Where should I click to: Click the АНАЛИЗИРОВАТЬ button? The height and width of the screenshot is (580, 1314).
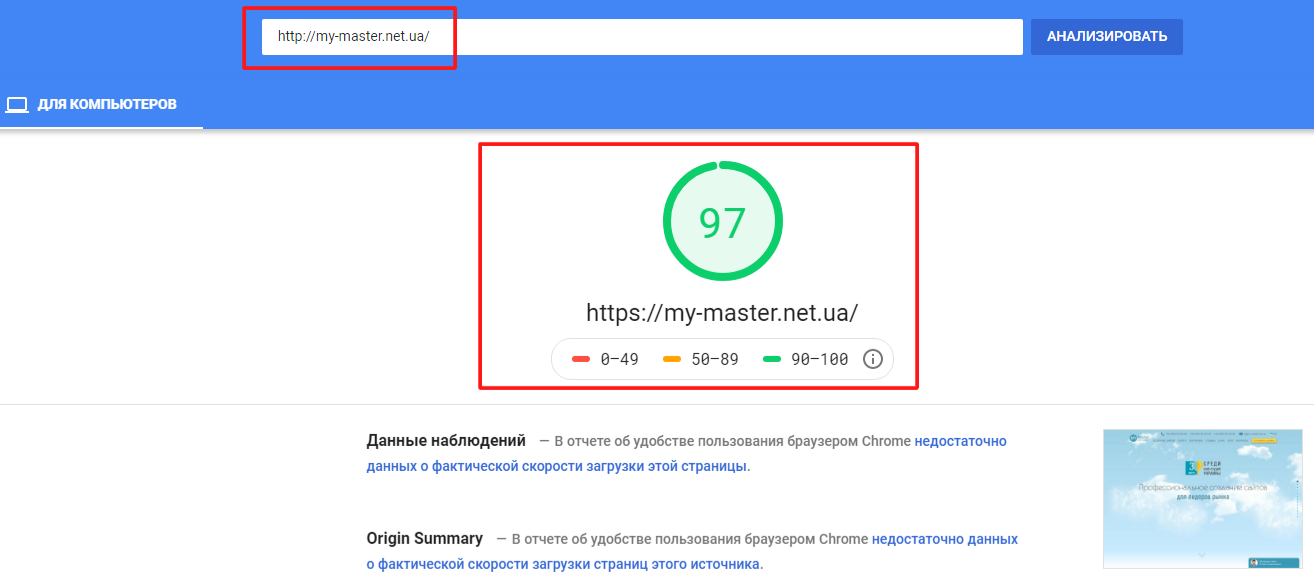(x=1107, y=37)
